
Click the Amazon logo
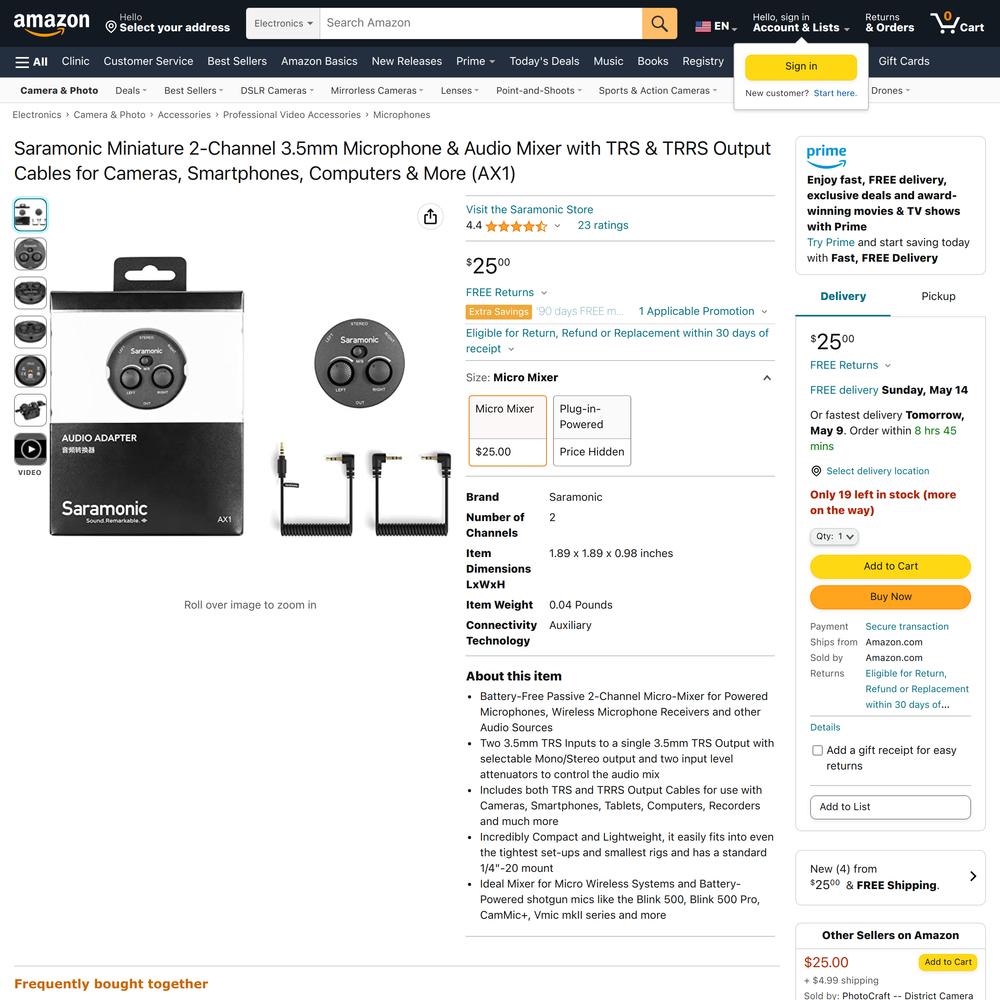pos(52,24)
